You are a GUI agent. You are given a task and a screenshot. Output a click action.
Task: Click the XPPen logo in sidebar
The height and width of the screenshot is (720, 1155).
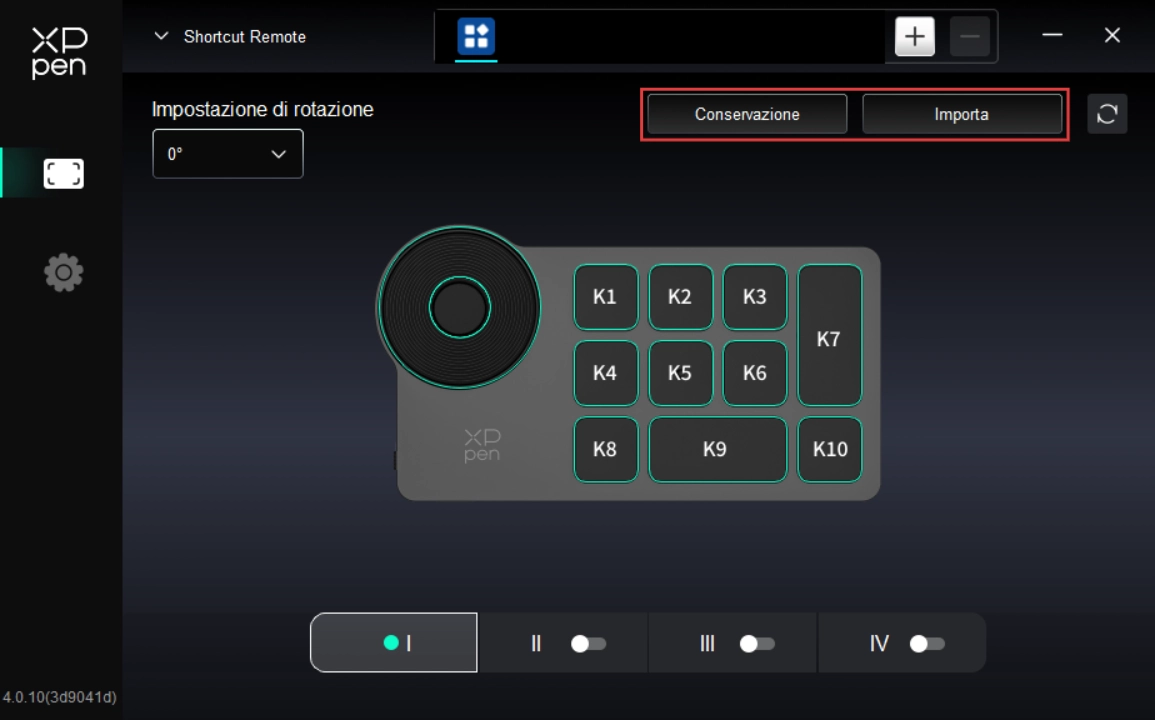point(59,52)
